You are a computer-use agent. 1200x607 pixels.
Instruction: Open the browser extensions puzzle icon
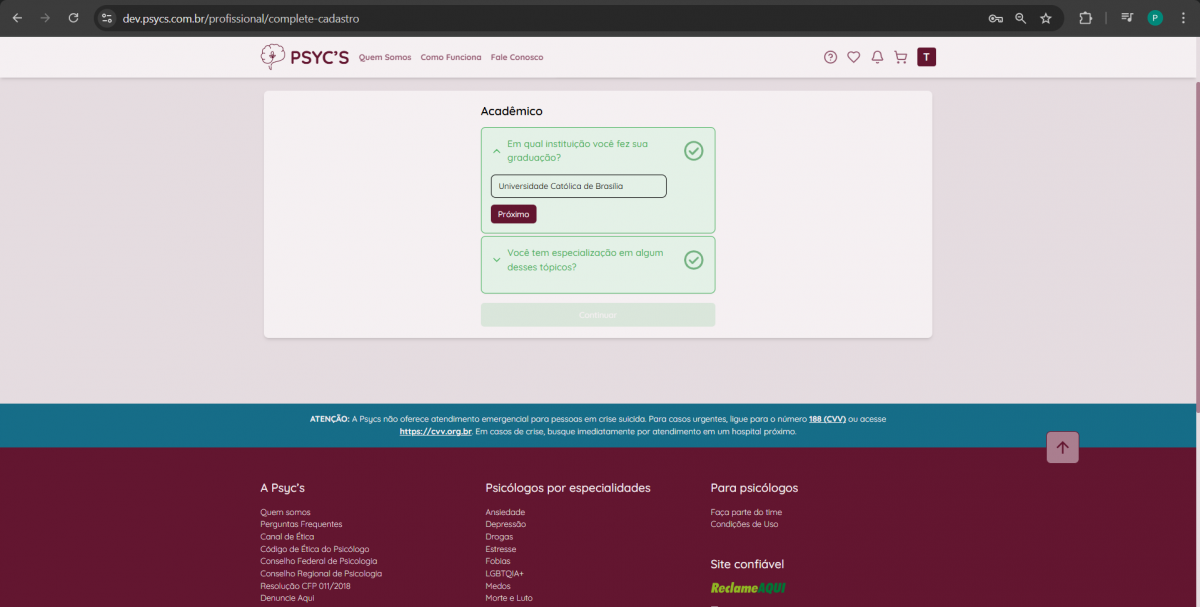click(x=1085, y=18)
